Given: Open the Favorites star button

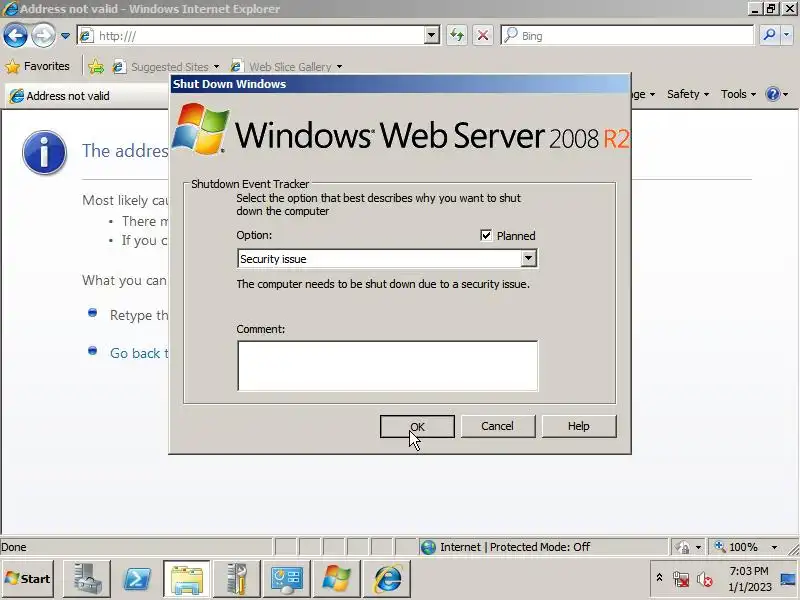Looking at the screenshot, I should click(x=37, y=66).
